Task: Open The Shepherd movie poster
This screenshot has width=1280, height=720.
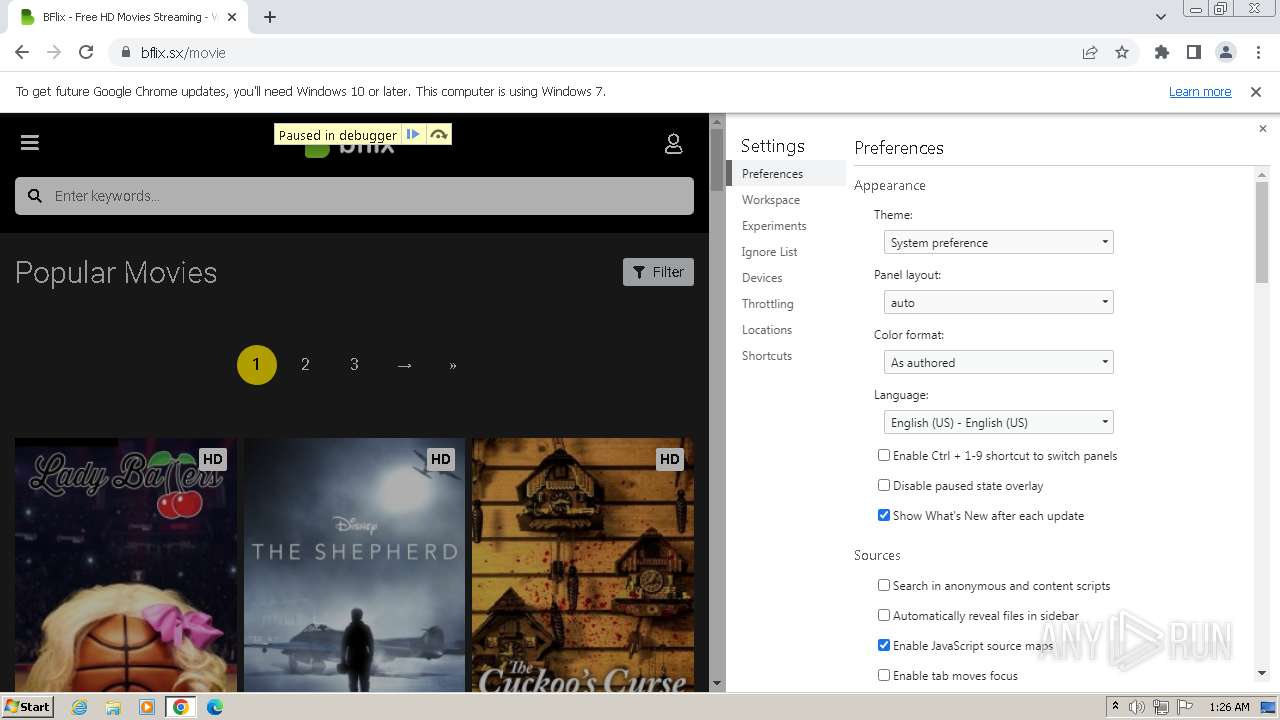Action: pyautogui.click(x=354, y=565)
